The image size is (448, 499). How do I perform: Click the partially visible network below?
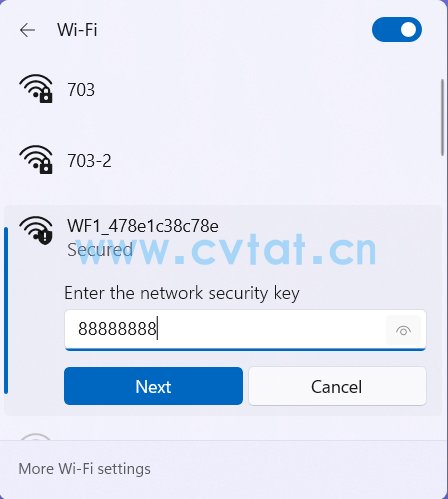pos(36,436)
